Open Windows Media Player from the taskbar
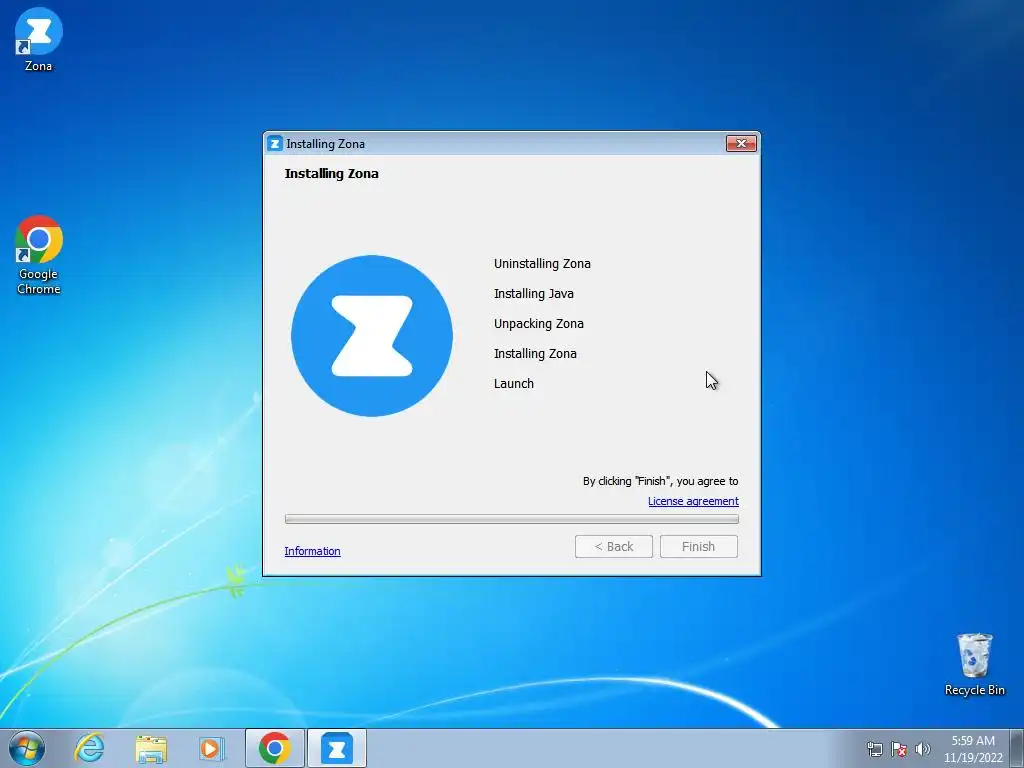The width and height of the screenshot is (1024, 768). pos(212,748)
